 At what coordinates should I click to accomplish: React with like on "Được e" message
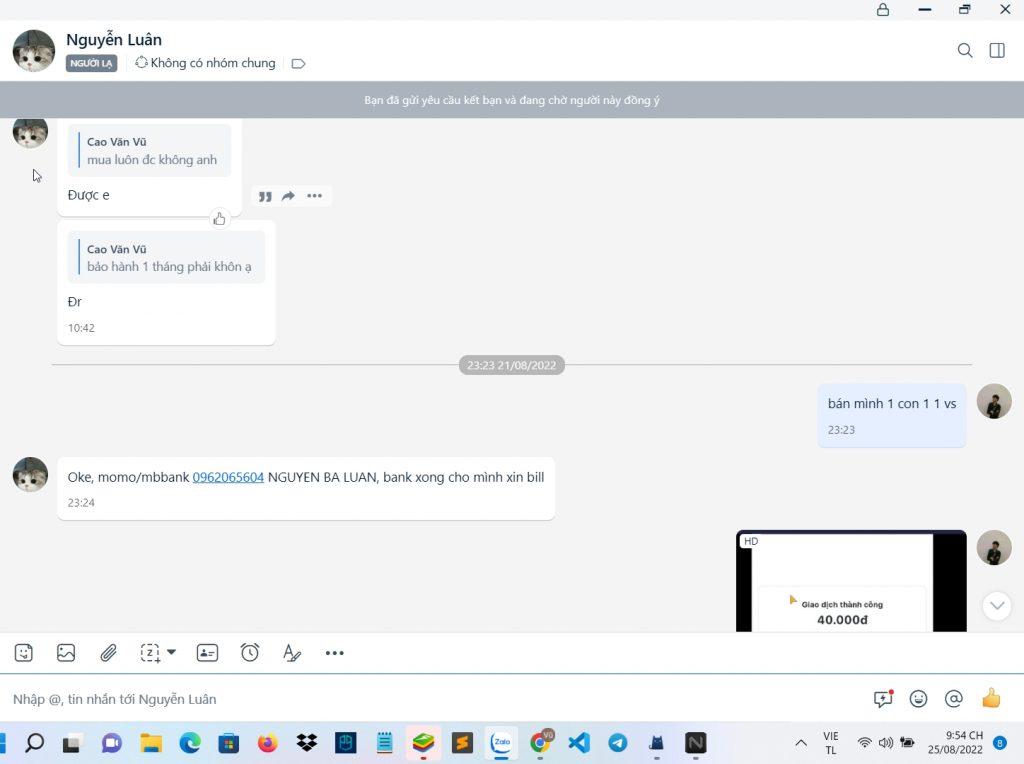point(219,218)
